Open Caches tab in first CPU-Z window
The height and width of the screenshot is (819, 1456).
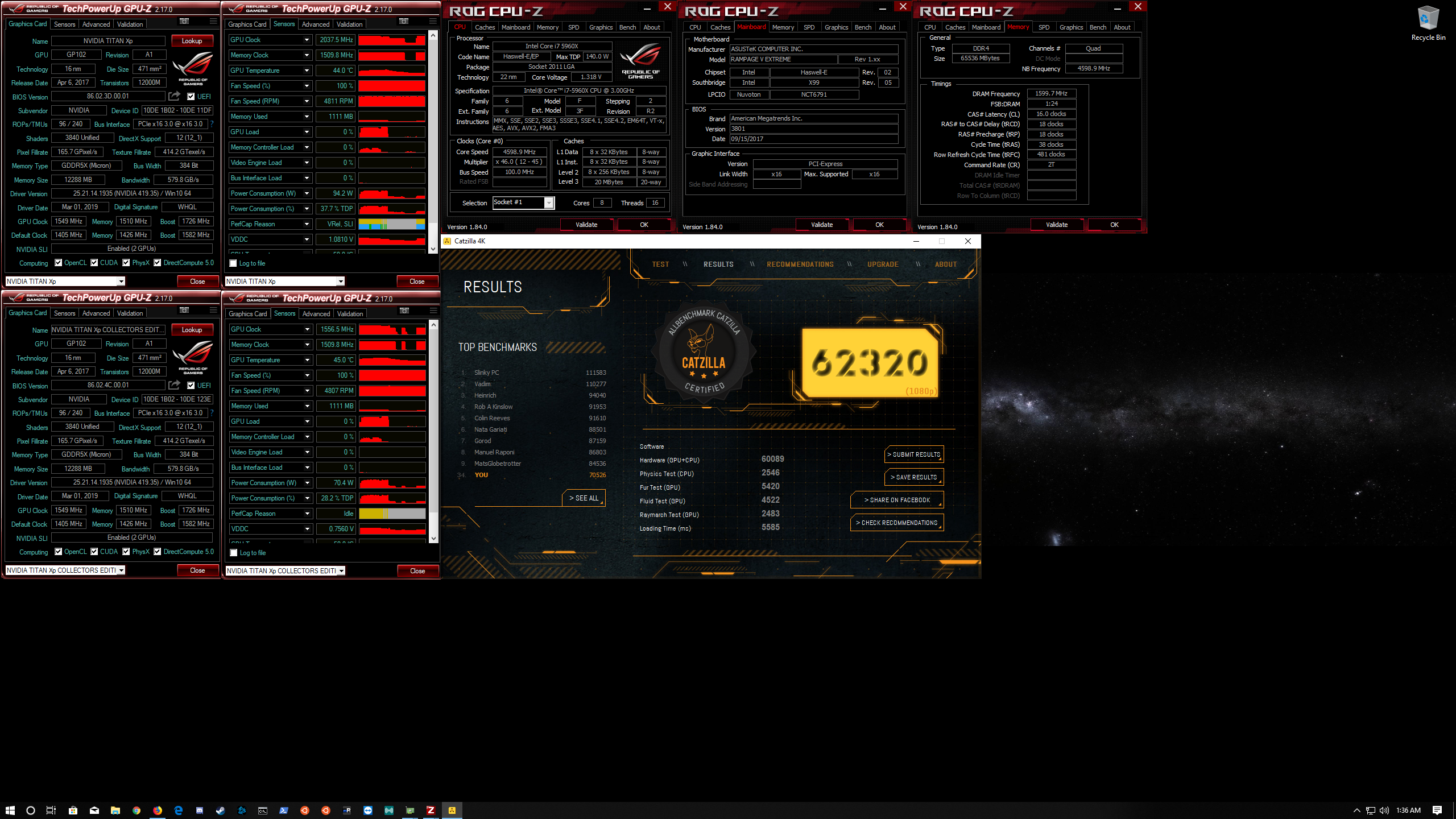pyautogui.click(x=485, y=27)
